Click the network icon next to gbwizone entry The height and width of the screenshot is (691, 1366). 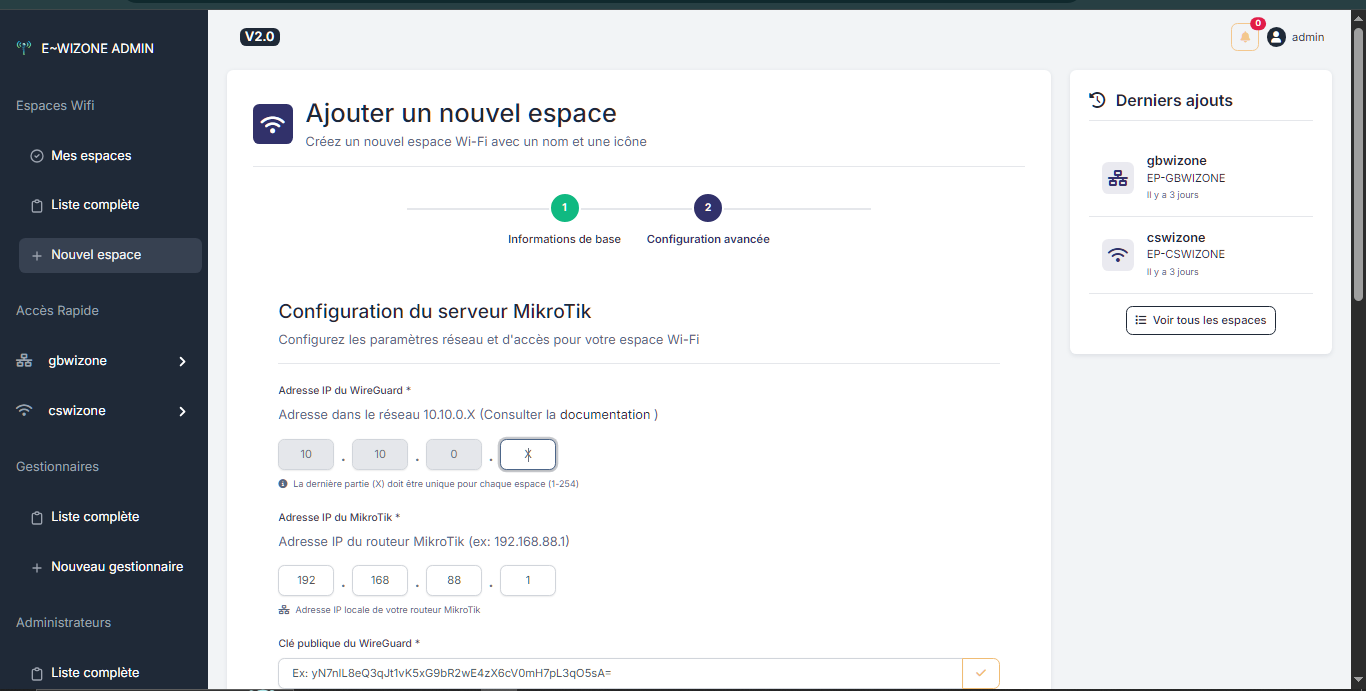(1117, 177)
